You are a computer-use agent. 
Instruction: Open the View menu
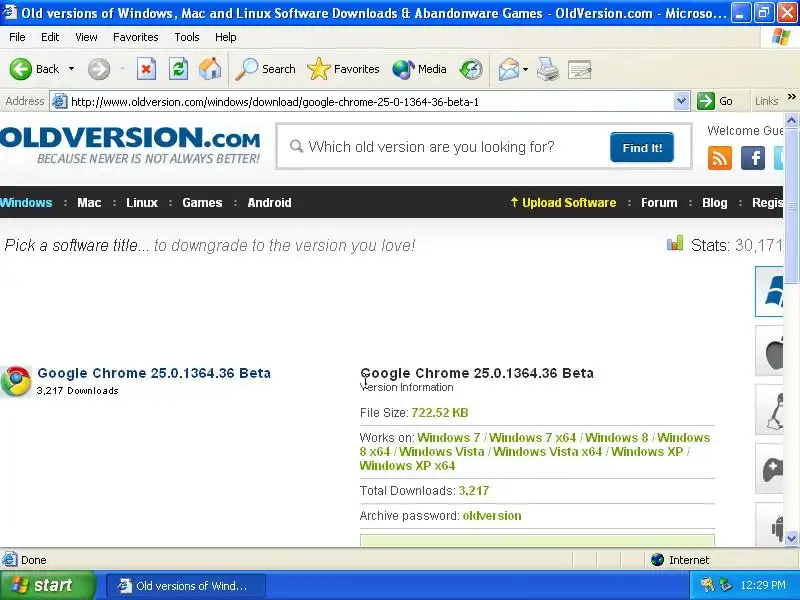pyautogui.click(x=86, y=37)
